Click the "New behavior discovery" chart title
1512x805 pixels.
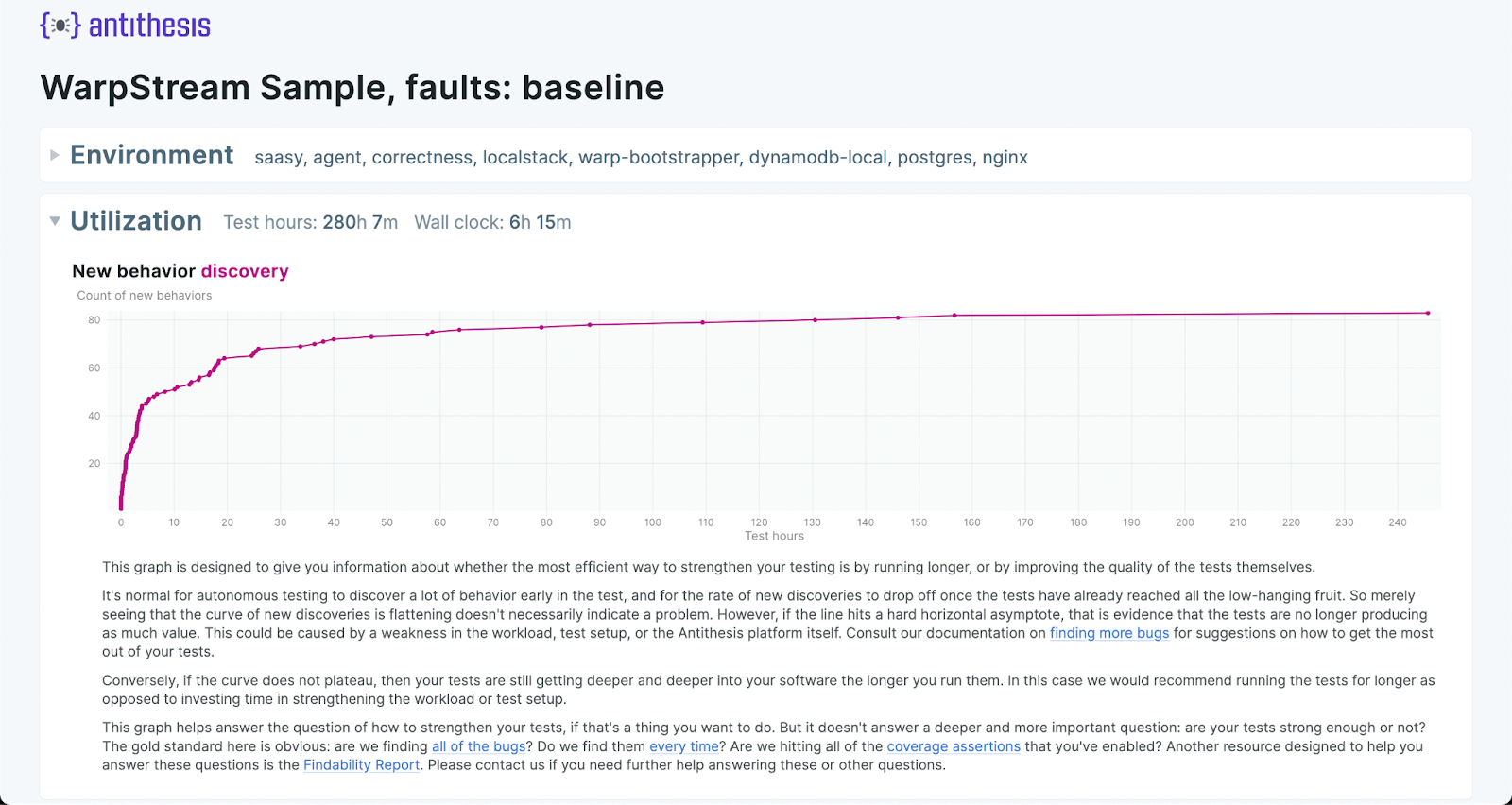[180, 271]
